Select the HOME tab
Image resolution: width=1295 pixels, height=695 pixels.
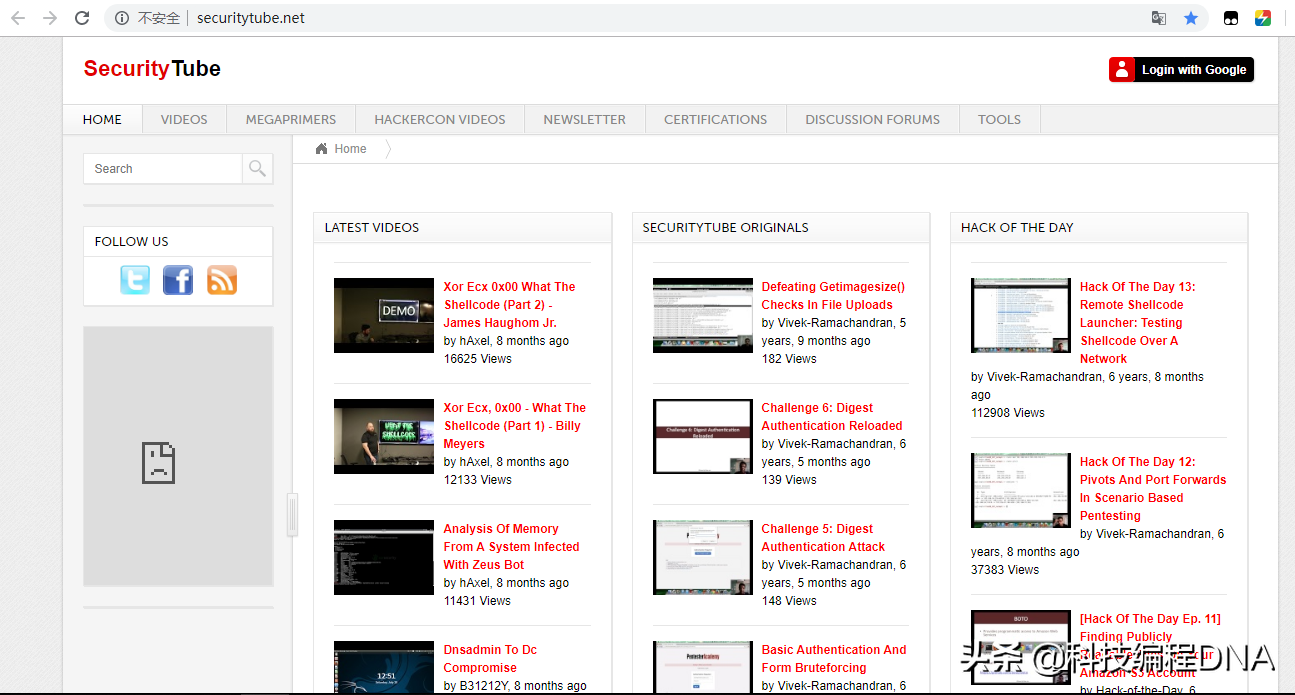tap(102, 120)
